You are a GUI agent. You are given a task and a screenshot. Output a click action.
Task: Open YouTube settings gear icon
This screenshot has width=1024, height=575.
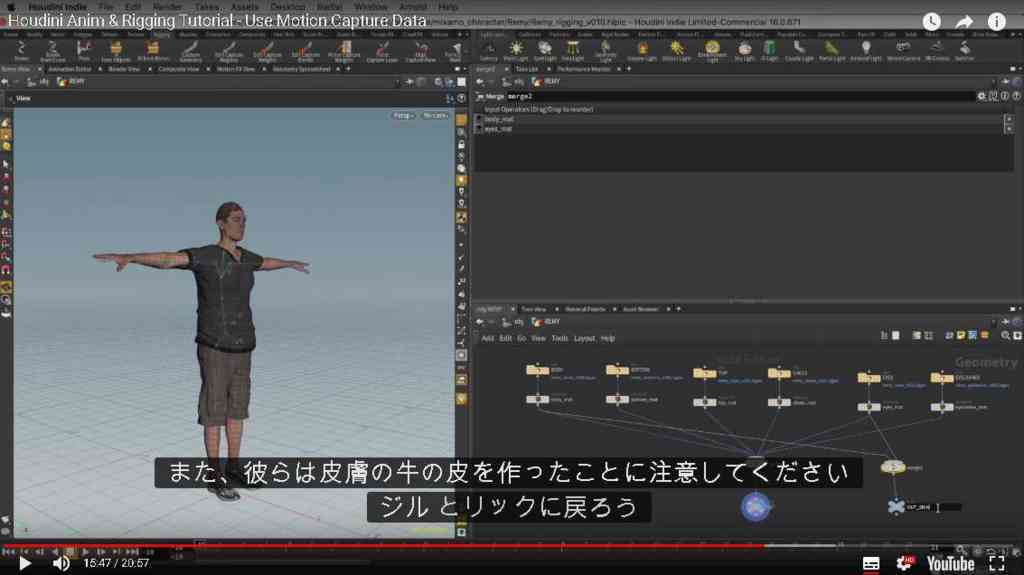904,563
